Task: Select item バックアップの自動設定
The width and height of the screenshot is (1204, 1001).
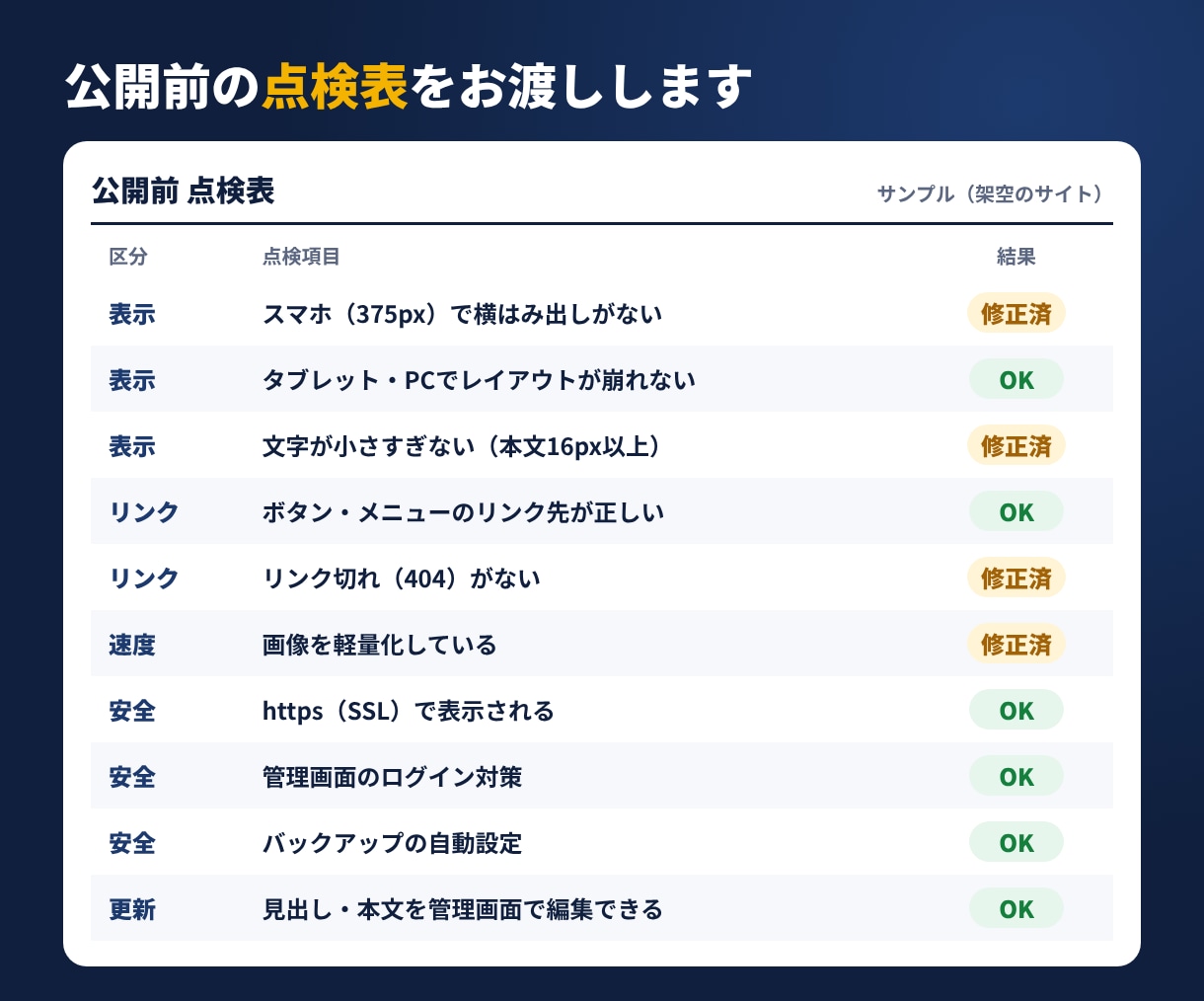Action: pyautogui.click(x=392, y=843)
